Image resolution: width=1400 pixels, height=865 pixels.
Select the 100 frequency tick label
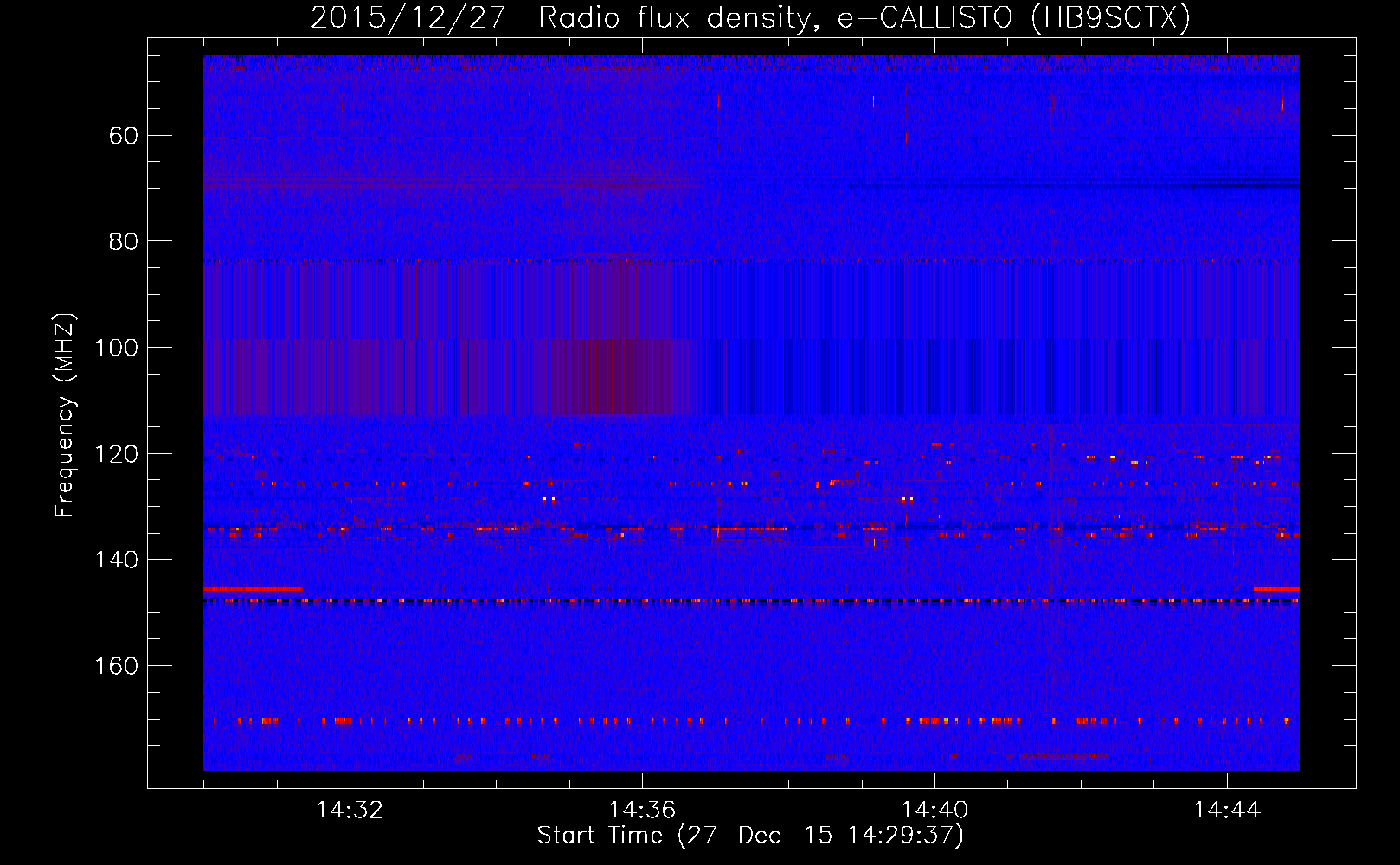116,348
